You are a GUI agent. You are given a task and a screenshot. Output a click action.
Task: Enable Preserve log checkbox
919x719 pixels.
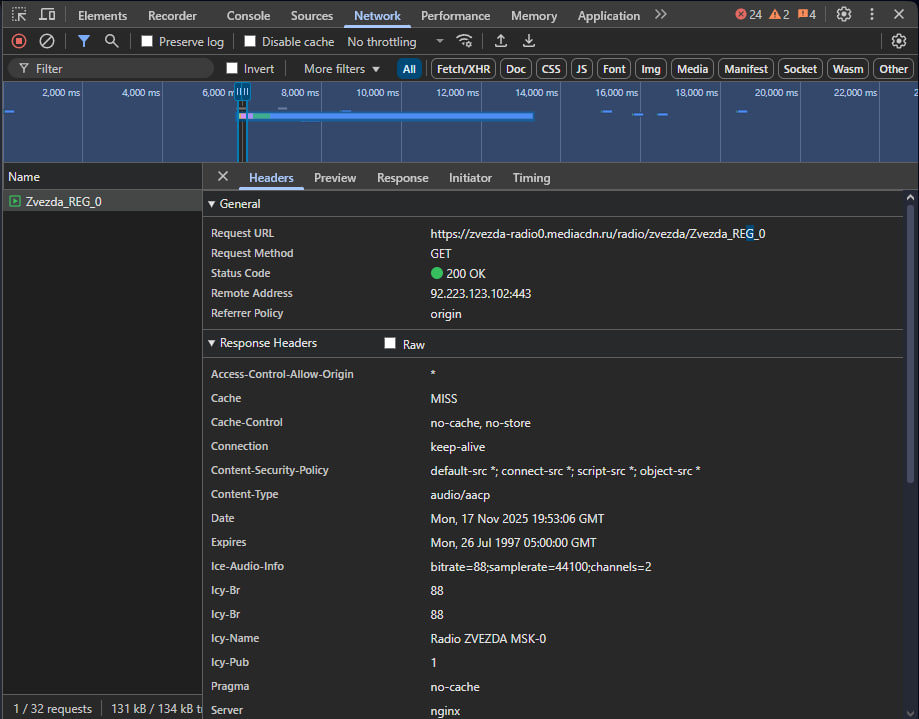[x=147, y=41]
